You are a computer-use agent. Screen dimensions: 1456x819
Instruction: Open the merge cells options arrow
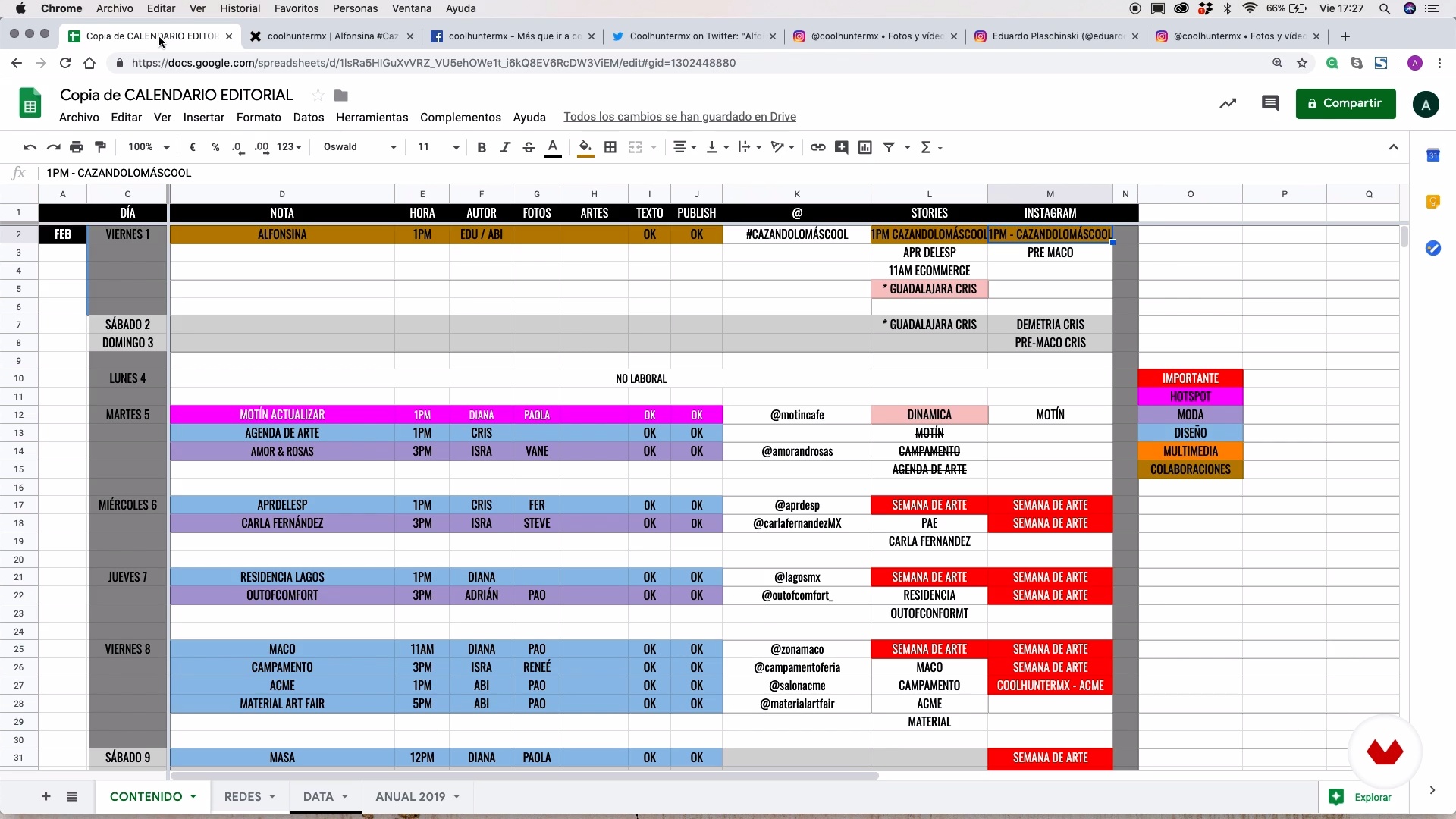pos(653,147)
